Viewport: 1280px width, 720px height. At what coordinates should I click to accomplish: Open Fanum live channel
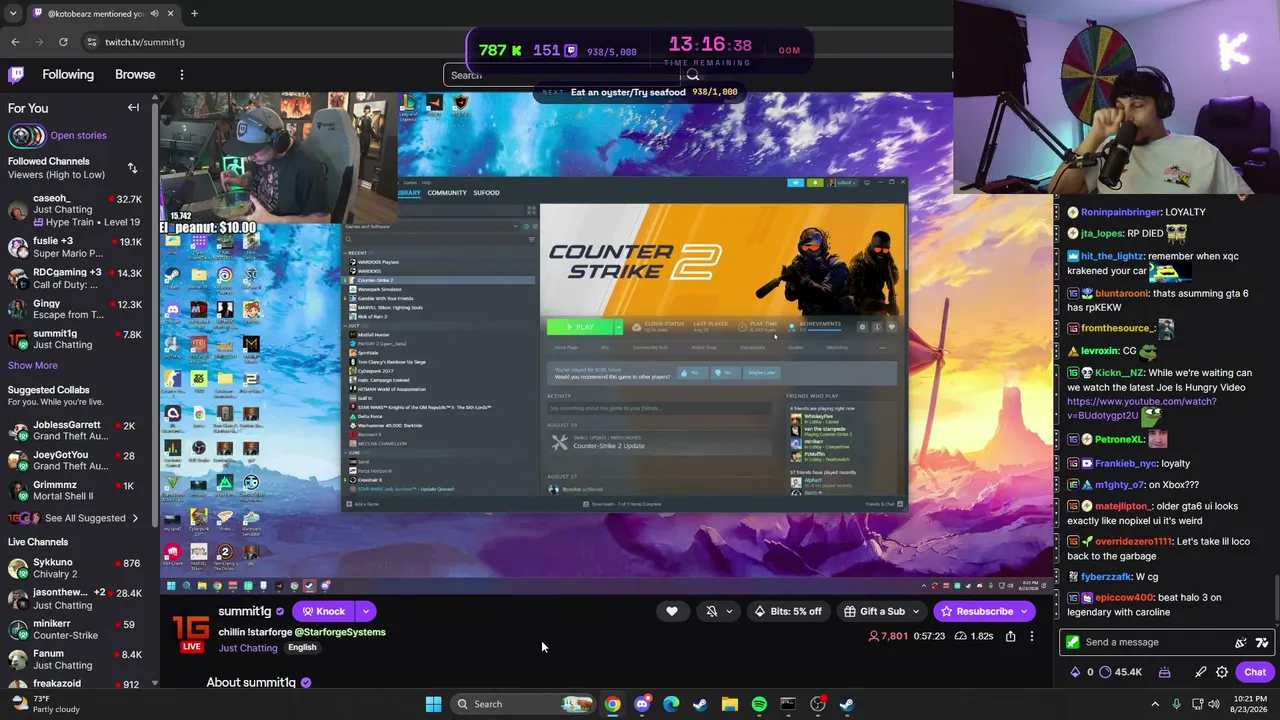click(x=75, y=659)
